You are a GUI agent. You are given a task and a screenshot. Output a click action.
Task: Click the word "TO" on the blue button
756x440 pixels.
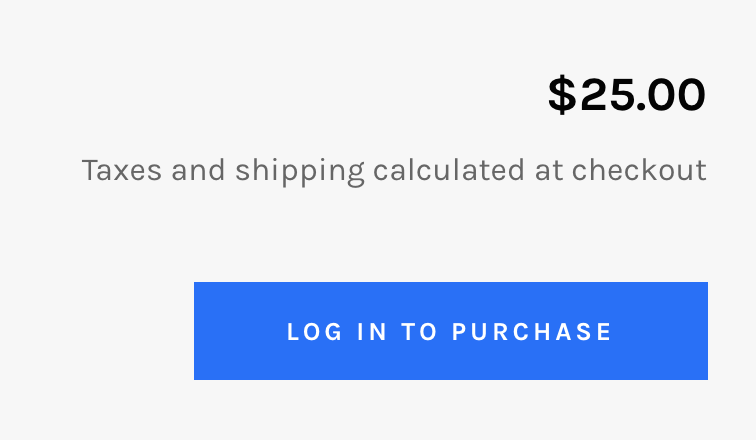tap(420, 332)
